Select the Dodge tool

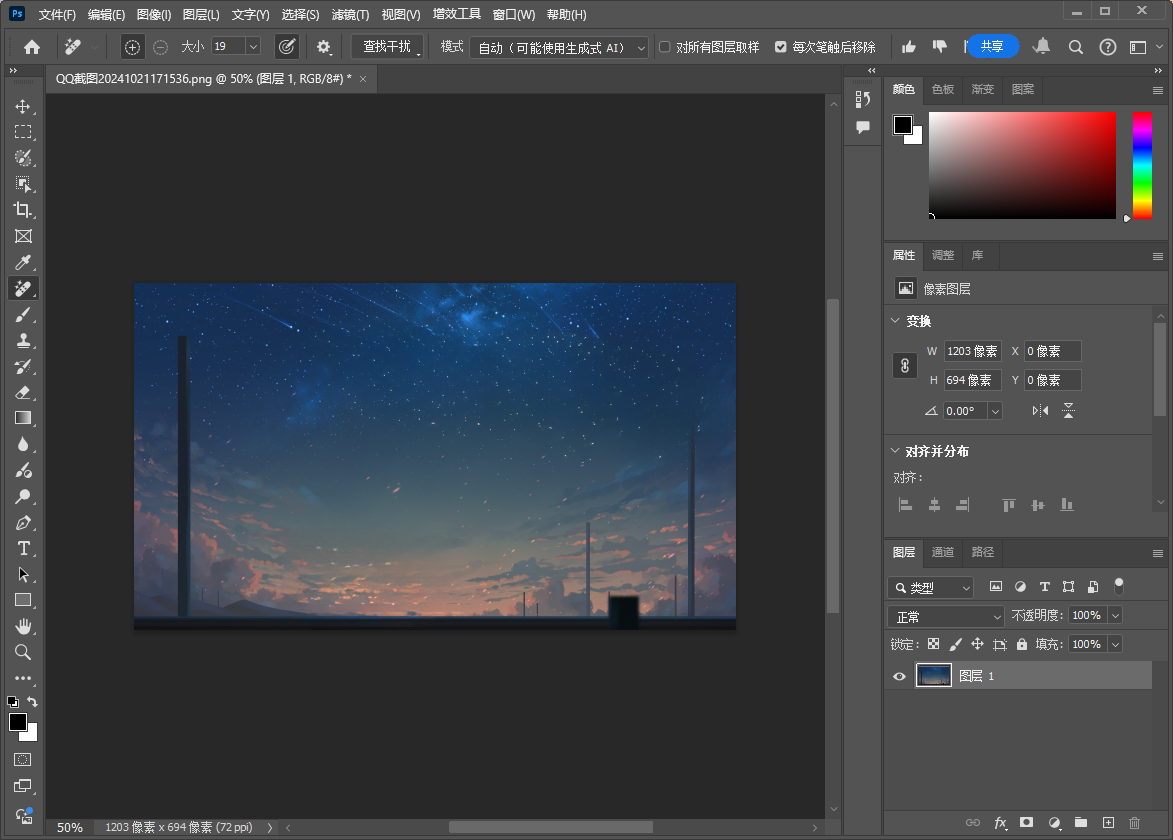pos(23,497)
